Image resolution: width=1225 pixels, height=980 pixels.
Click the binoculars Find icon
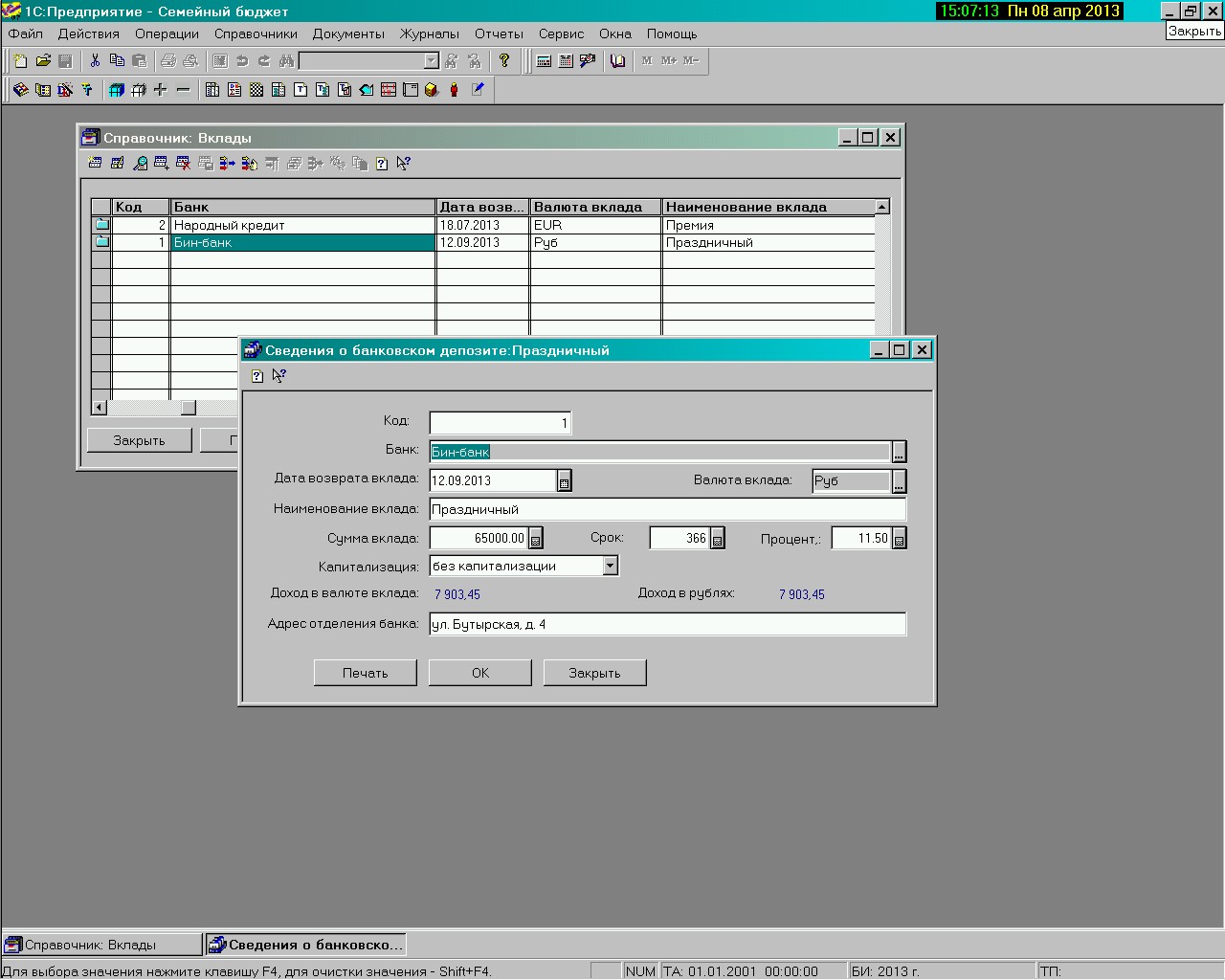point(286,61)
